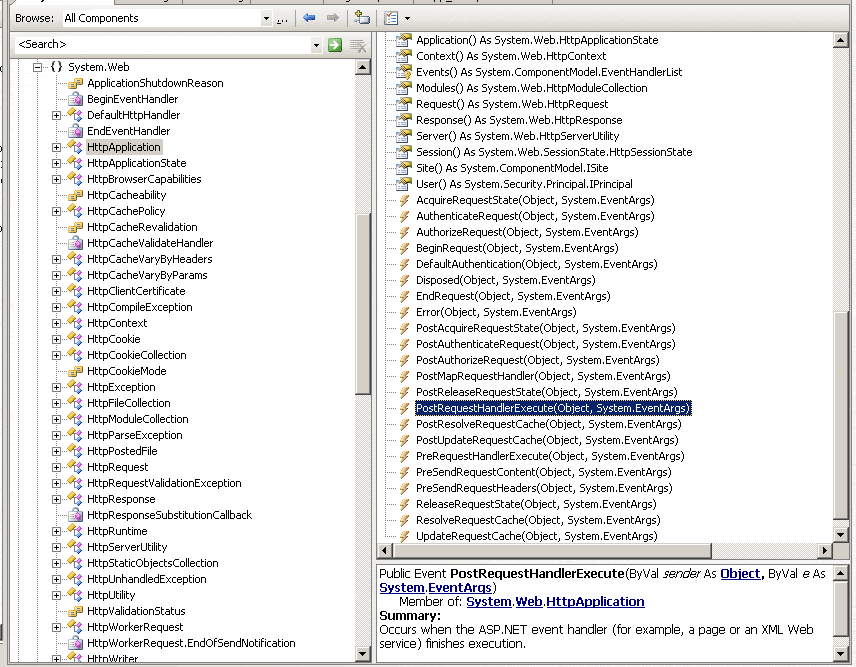
Task: Click the description pane scroll down arrow
Action: pyautogui.click(x=840, y=653)
